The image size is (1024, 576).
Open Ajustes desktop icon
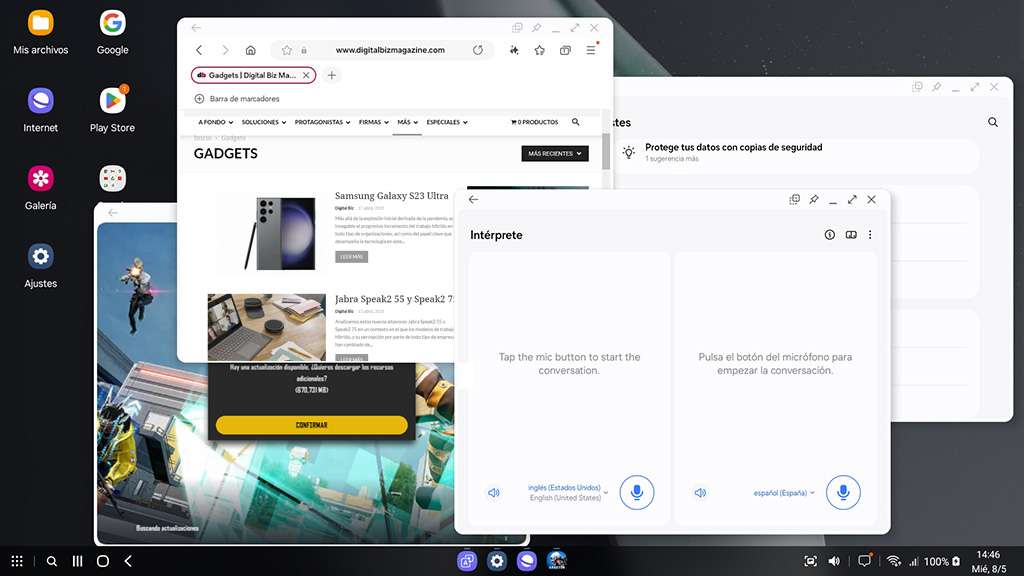click(x=40, y=256)
